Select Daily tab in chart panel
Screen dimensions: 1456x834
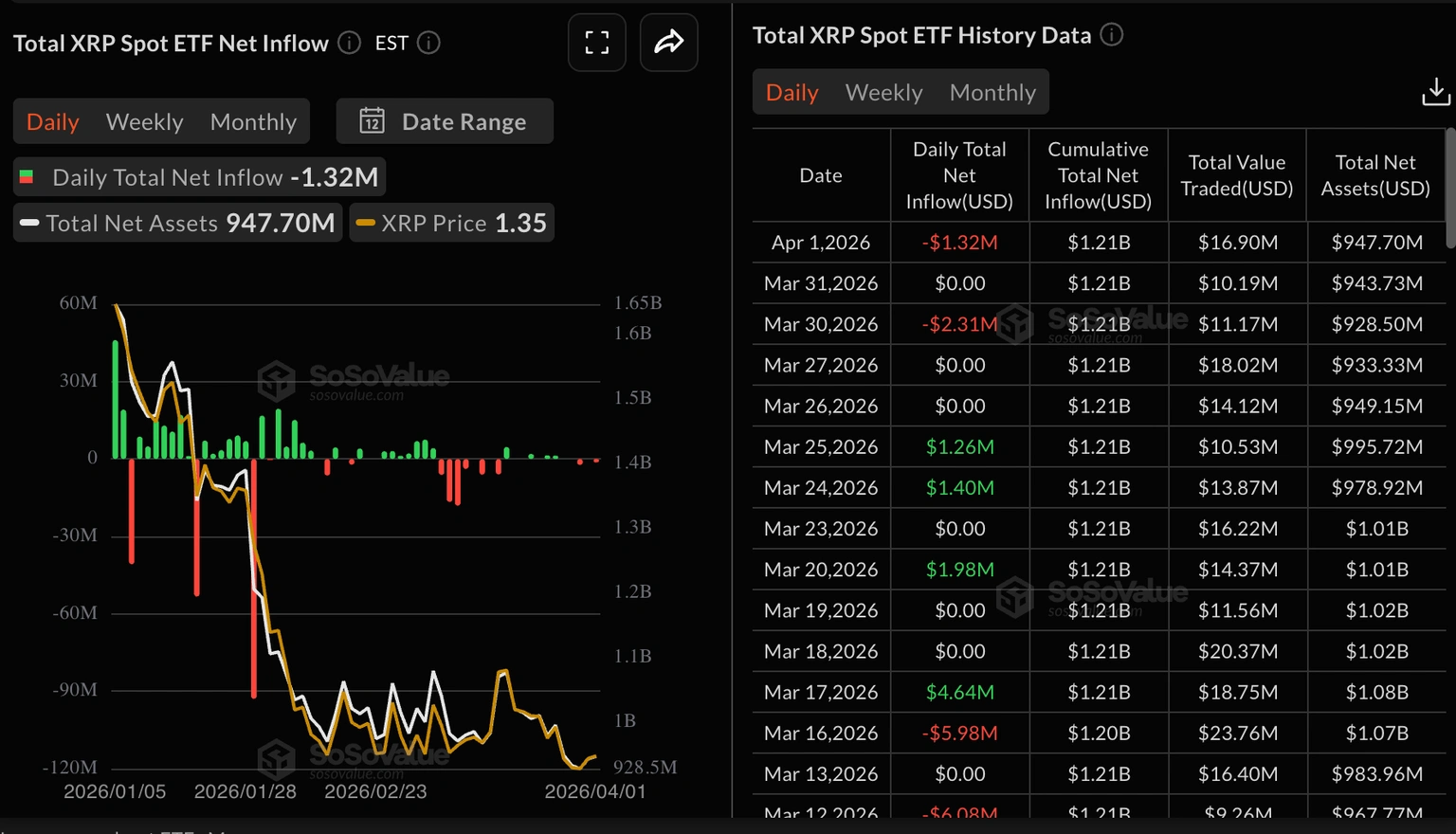[52, 121]
